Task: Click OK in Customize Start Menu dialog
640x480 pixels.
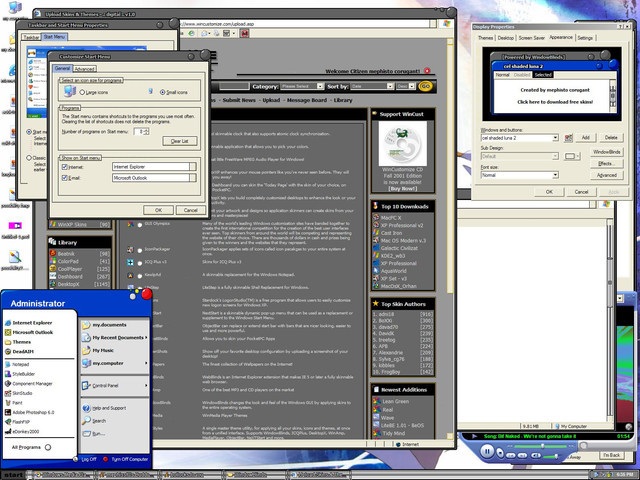Action: [158, 210]
